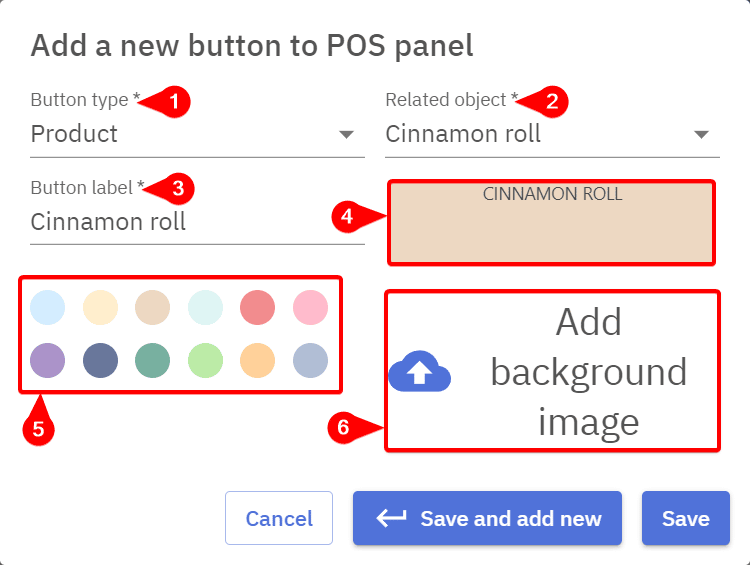Select the light green color swatch

tap(205, 359)
